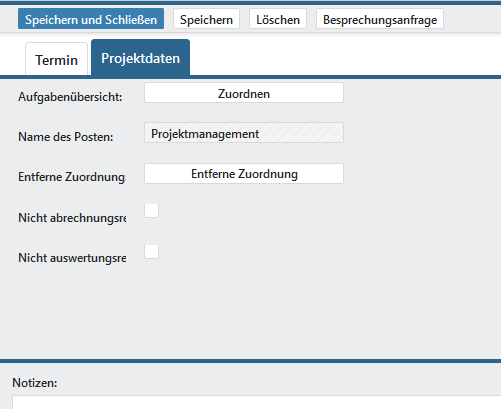
Task: Click the Aufgabenübersicht label
Action: point(70,97)
